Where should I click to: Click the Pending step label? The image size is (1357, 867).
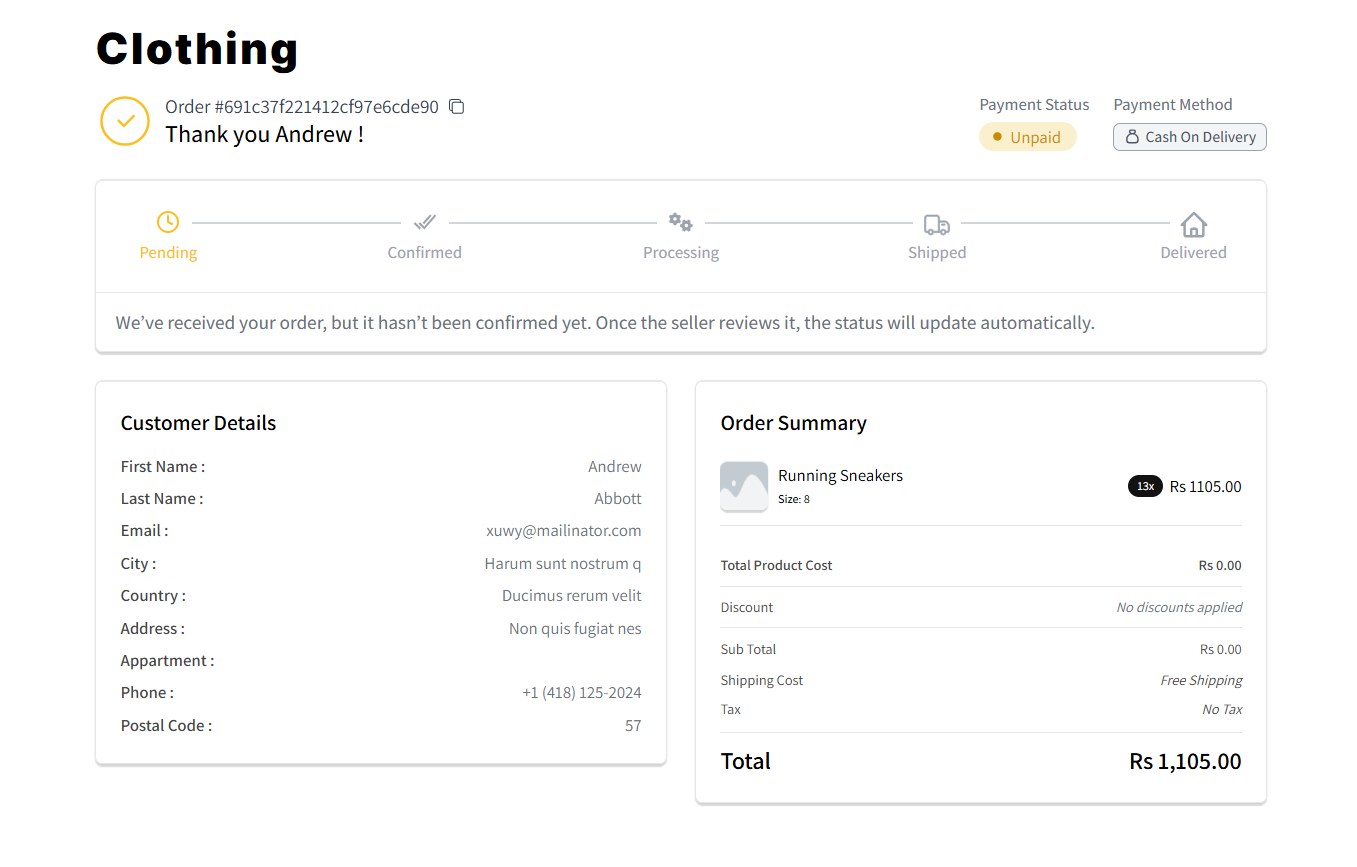pos(168,253)
